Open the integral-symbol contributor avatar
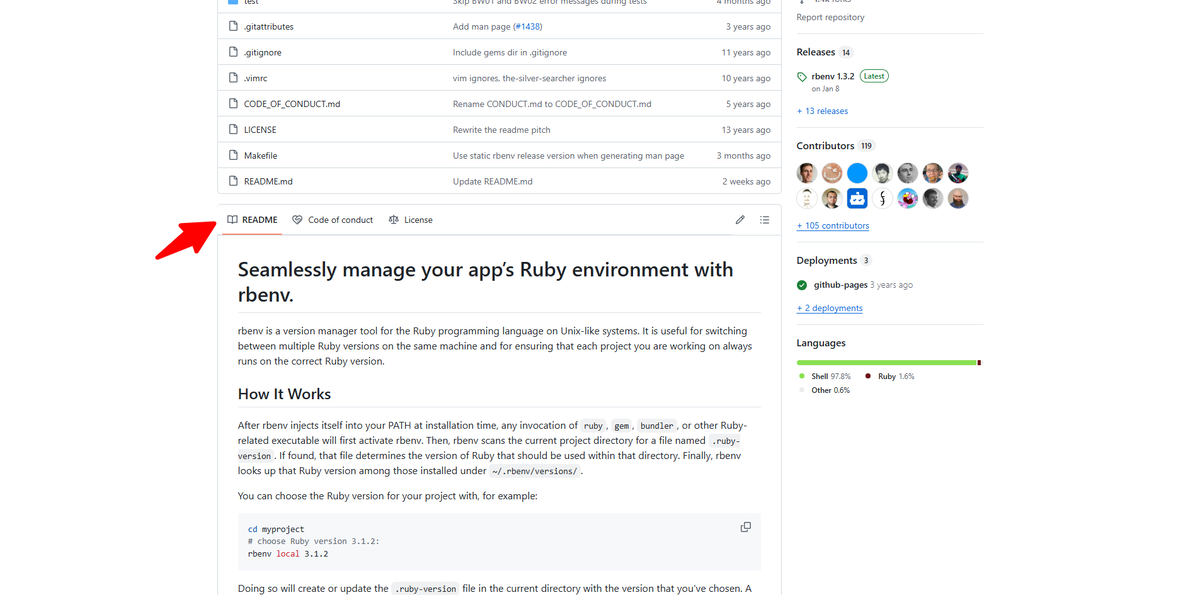This screenshot has height=595, width=1200. tap(882, 198)
